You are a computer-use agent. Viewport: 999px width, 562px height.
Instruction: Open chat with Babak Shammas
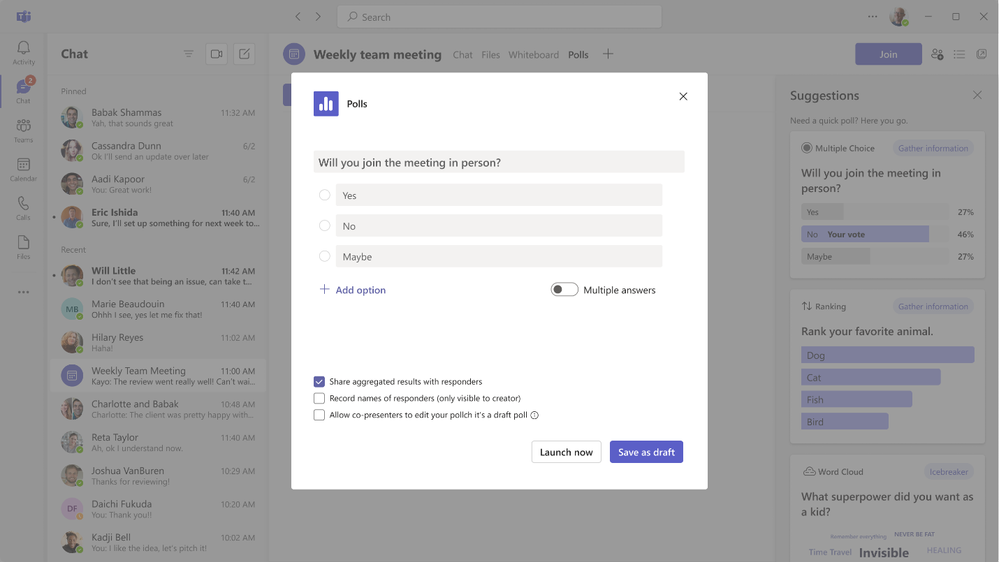(158, 117)
